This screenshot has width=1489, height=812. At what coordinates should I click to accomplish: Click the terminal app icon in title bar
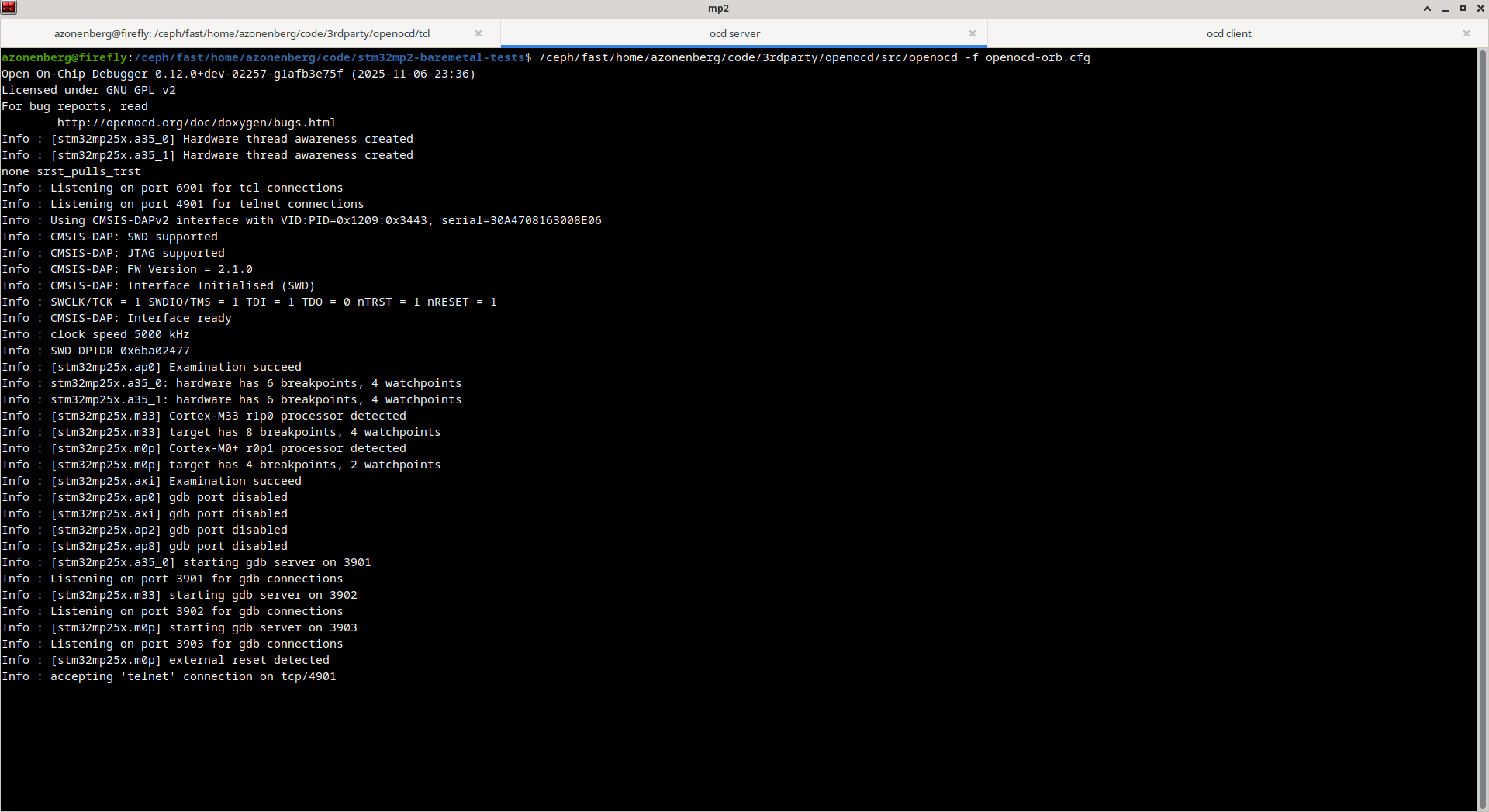pos(9,8)
